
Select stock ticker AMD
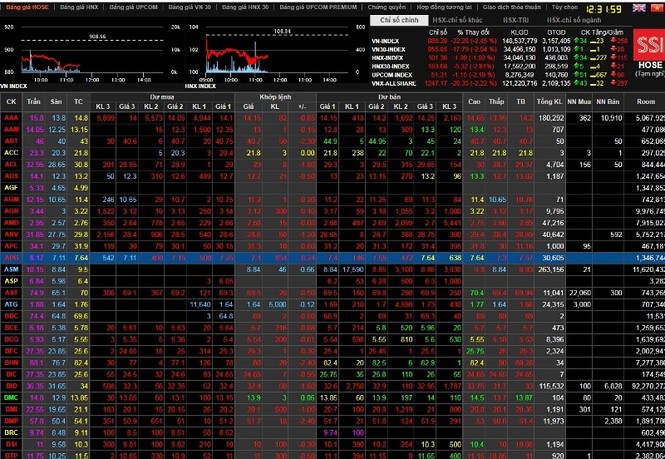coord(11,223)
